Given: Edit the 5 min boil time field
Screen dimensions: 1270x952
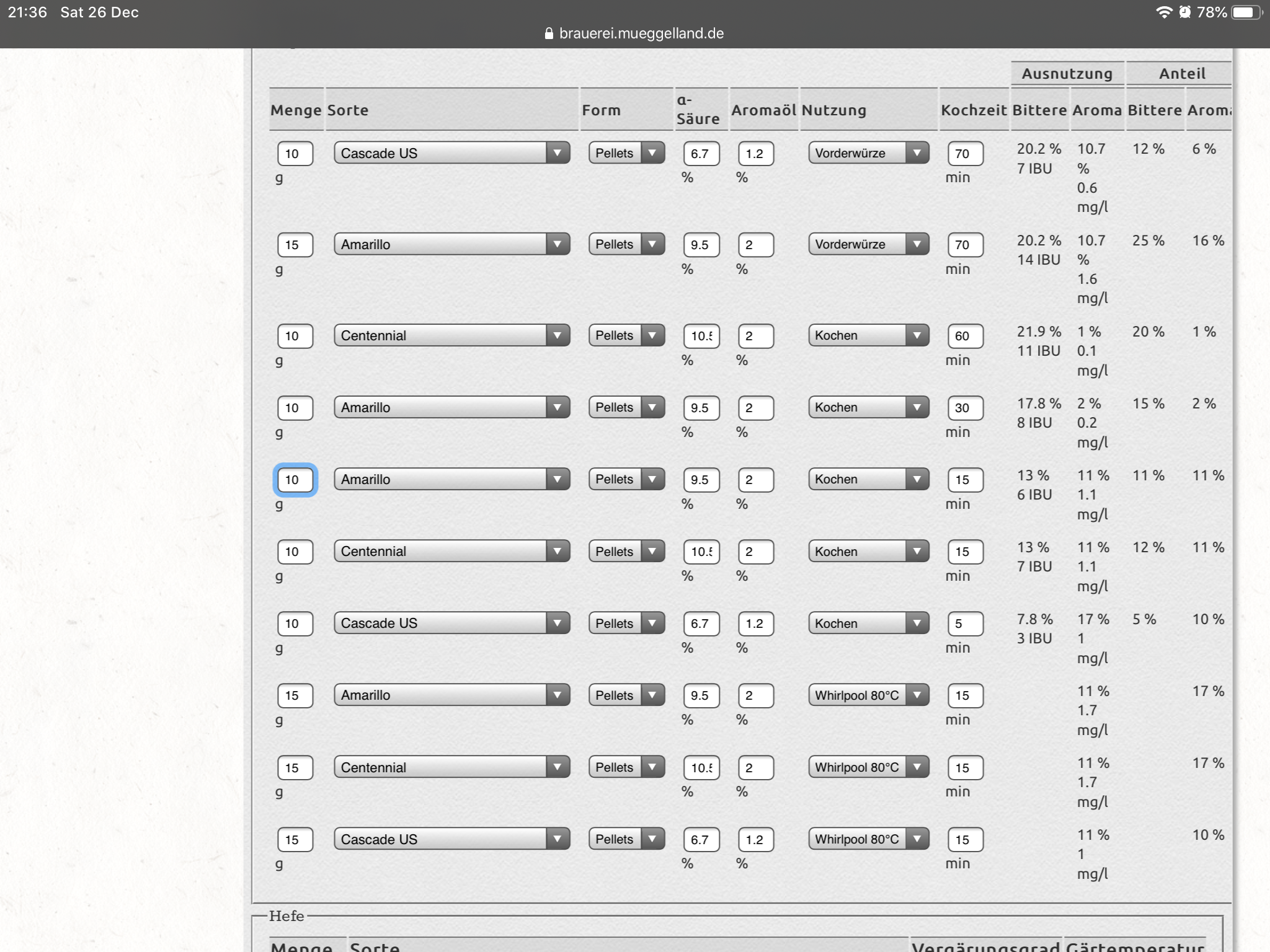Looking at the screenshot, I should (965, 624).
